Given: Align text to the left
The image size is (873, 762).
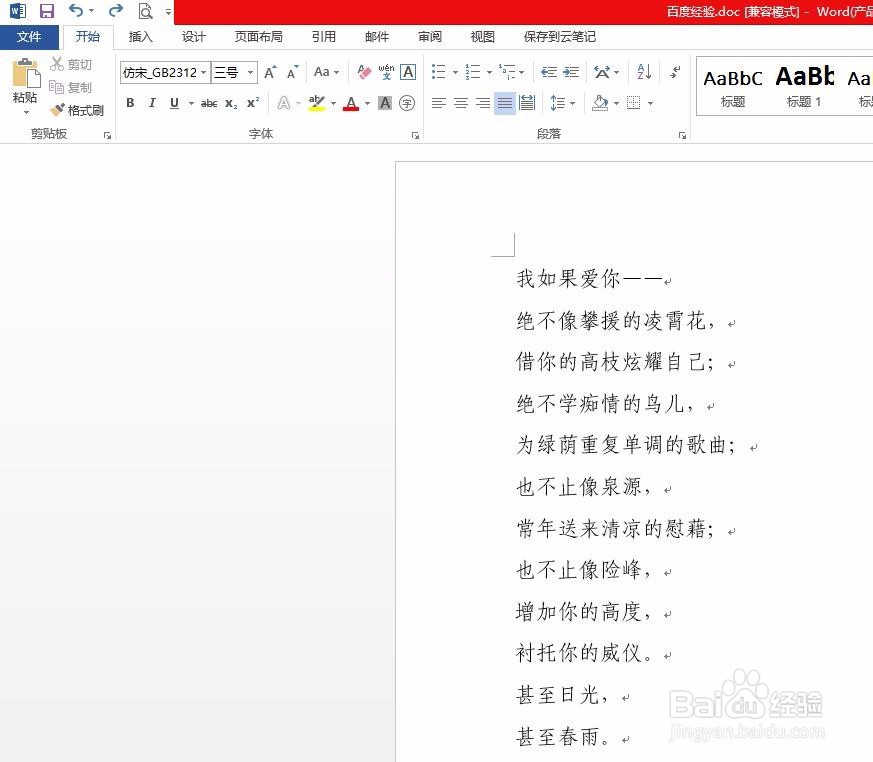Looking at the screenshot, I should click(x=439, y=103).
